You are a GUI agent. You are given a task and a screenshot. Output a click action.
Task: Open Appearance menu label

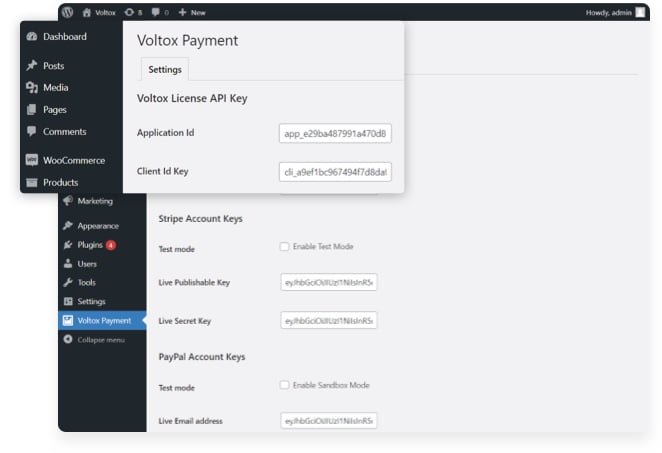(x=98, y=226)
